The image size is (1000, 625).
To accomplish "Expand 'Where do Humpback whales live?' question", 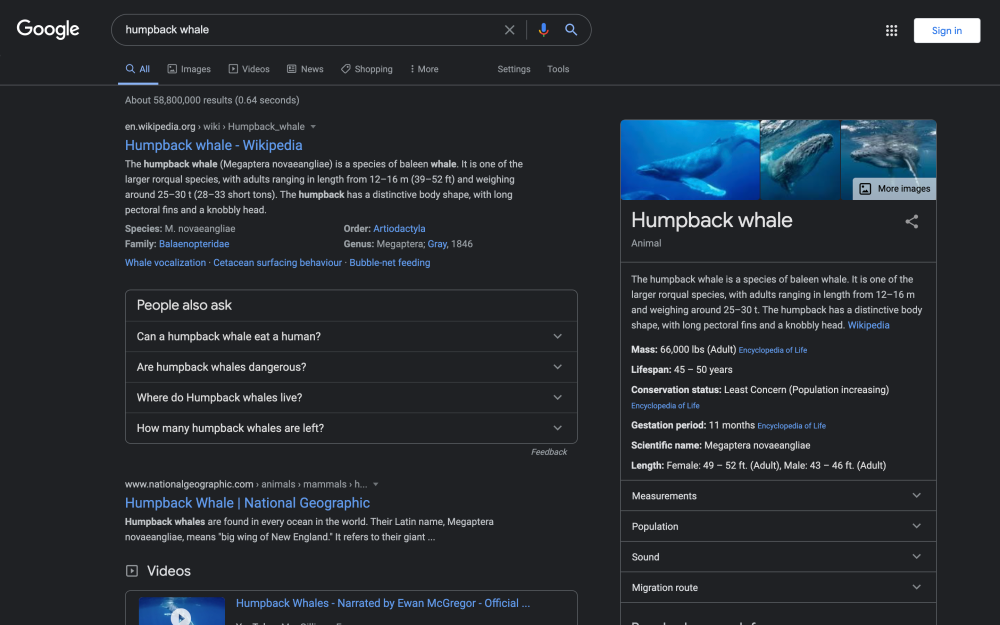I will point(351,398).
